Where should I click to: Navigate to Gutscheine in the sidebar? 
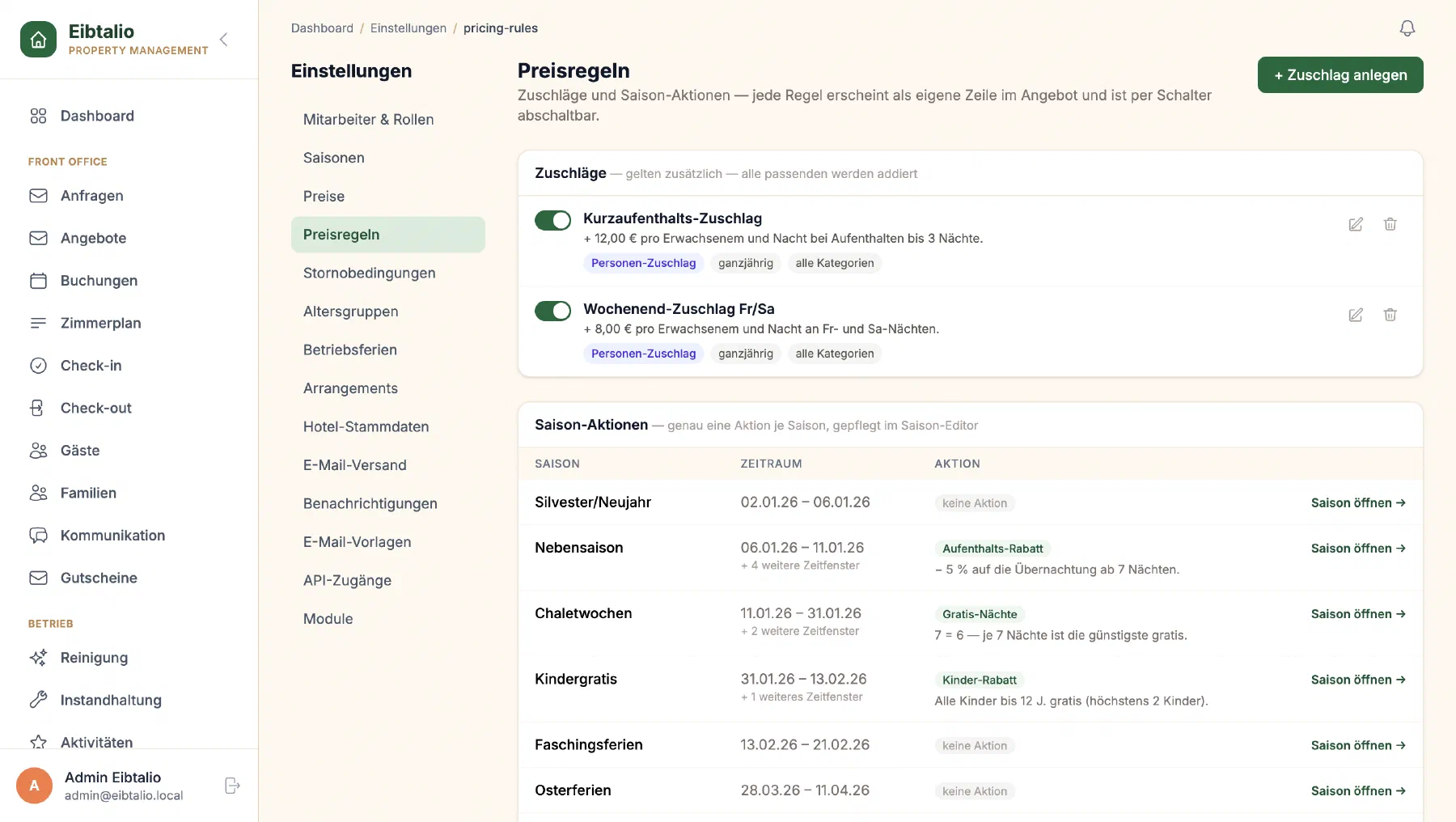[x=129, y=578]
